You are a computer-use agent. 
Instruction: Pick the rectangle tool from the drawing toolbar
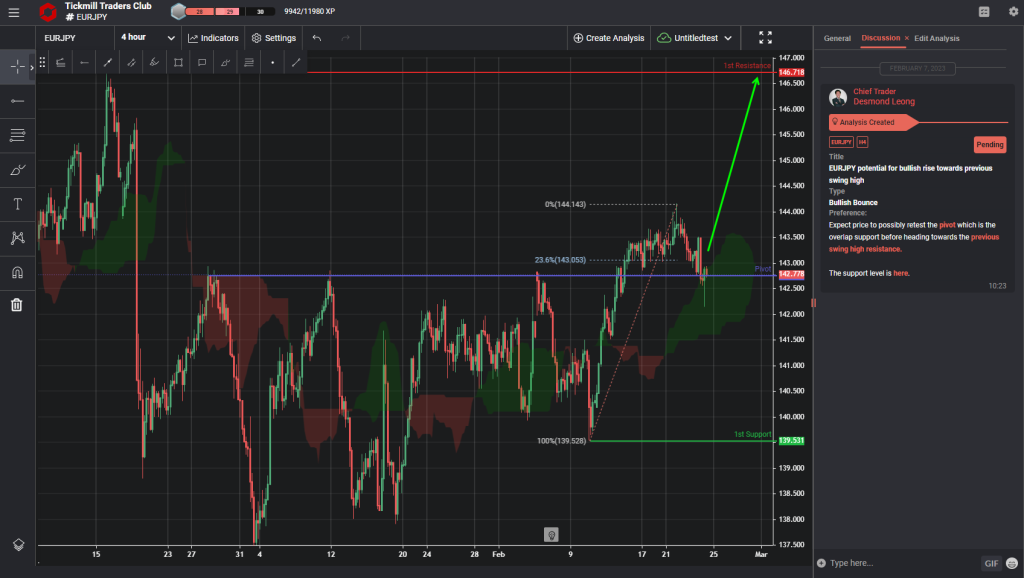(178, 62)
